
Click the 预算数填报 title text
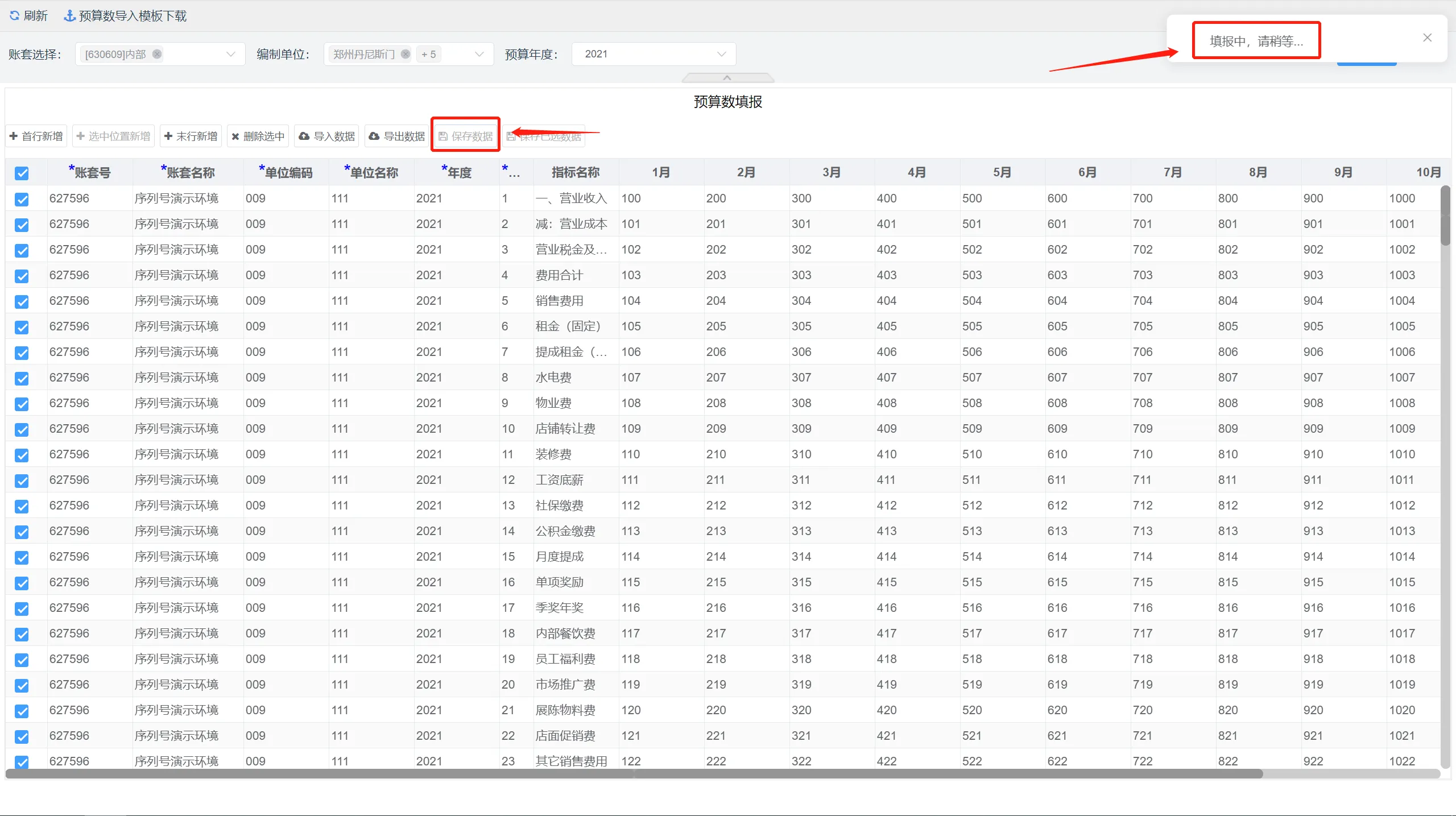728,102
